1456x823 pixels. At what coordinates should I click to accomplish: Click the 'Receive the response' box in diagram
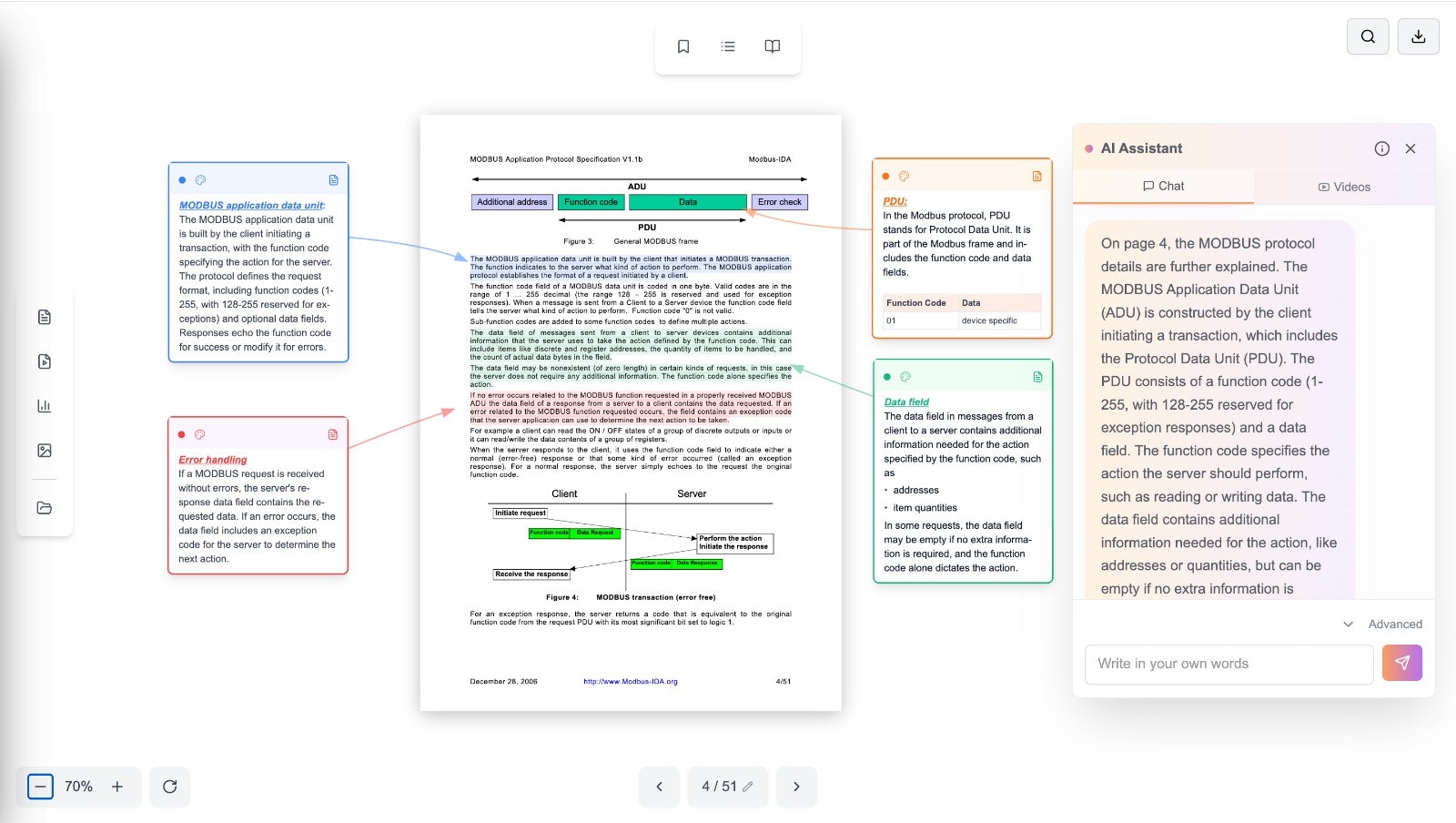[x=532, y=574]
